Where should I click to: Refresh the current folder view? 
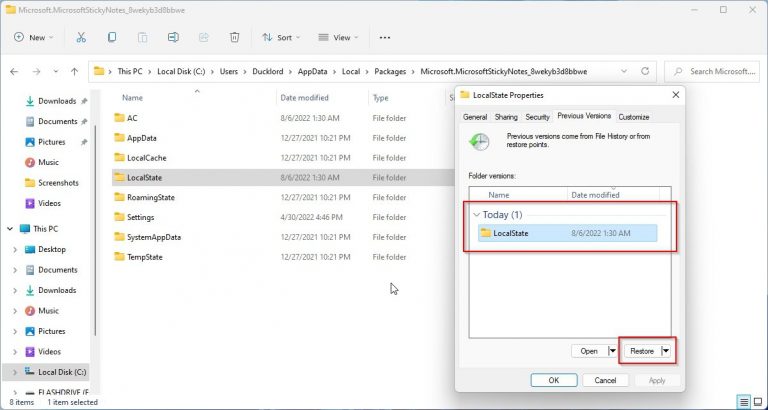(645, 72)
